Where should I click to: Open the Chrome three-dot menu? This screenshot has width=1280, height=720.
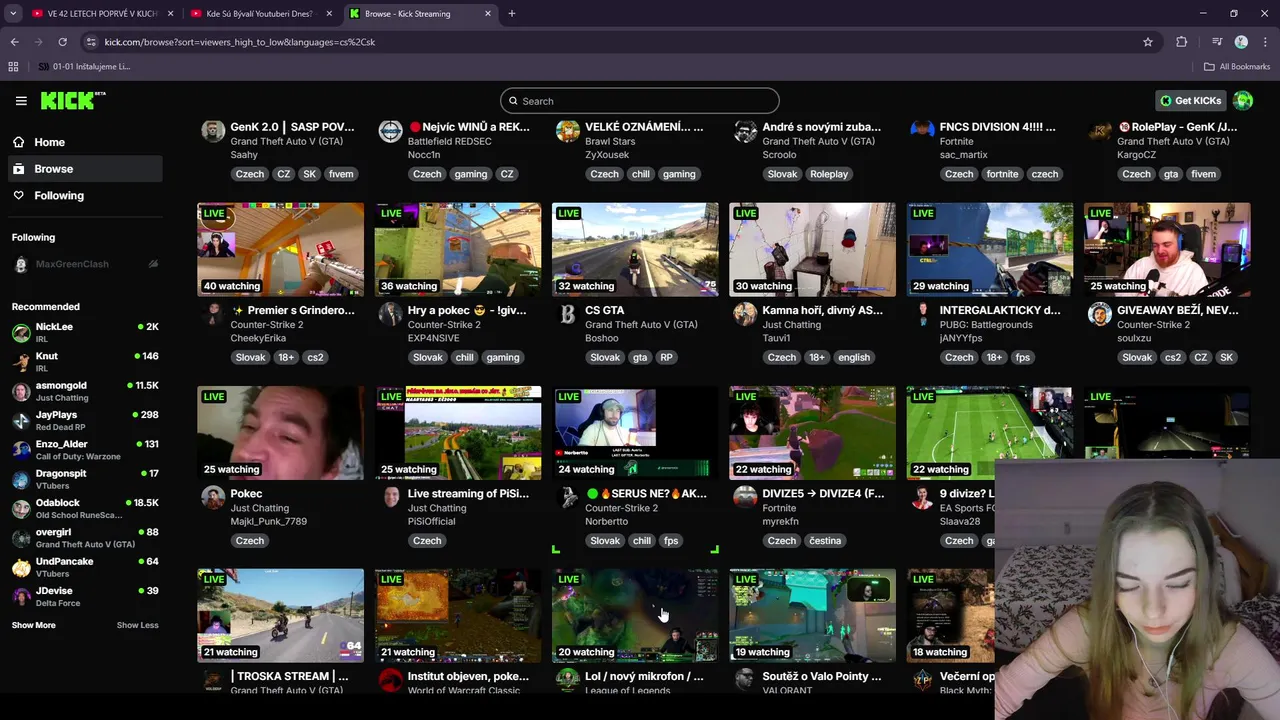1265,42
